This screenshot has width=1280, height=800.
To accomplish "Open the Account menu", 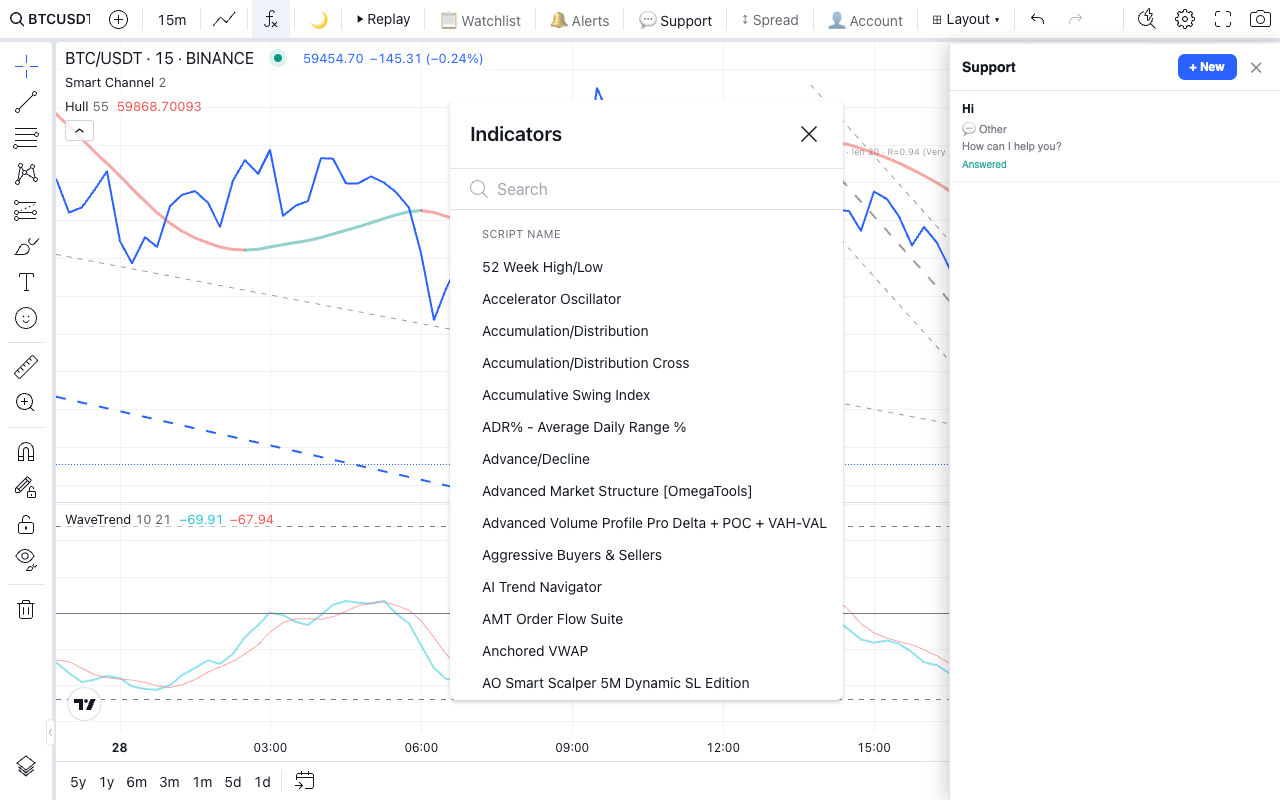I will coord(866,19).
